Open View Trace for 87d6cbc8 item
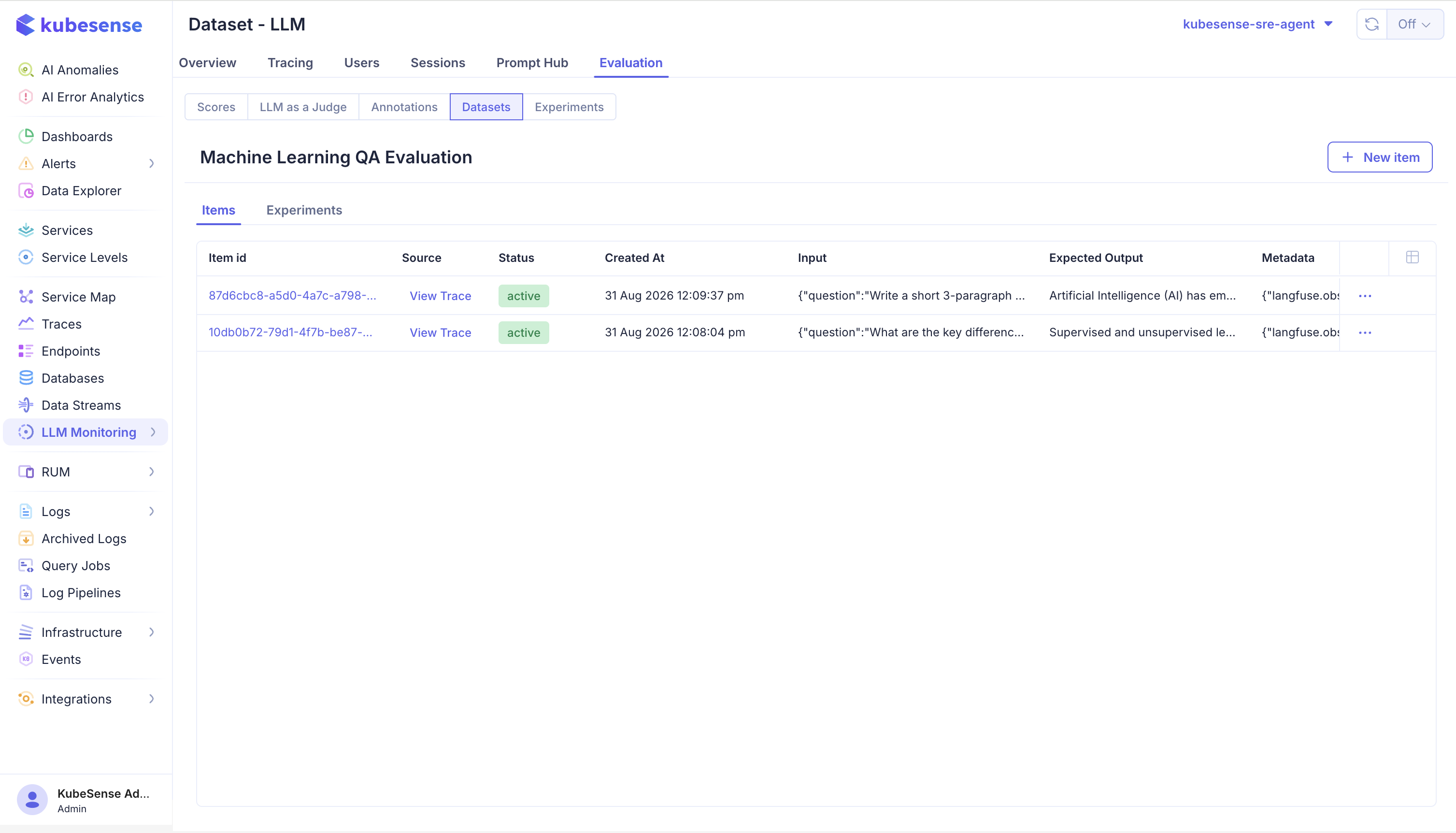The image size is (1456, 833). coord(441,296)
